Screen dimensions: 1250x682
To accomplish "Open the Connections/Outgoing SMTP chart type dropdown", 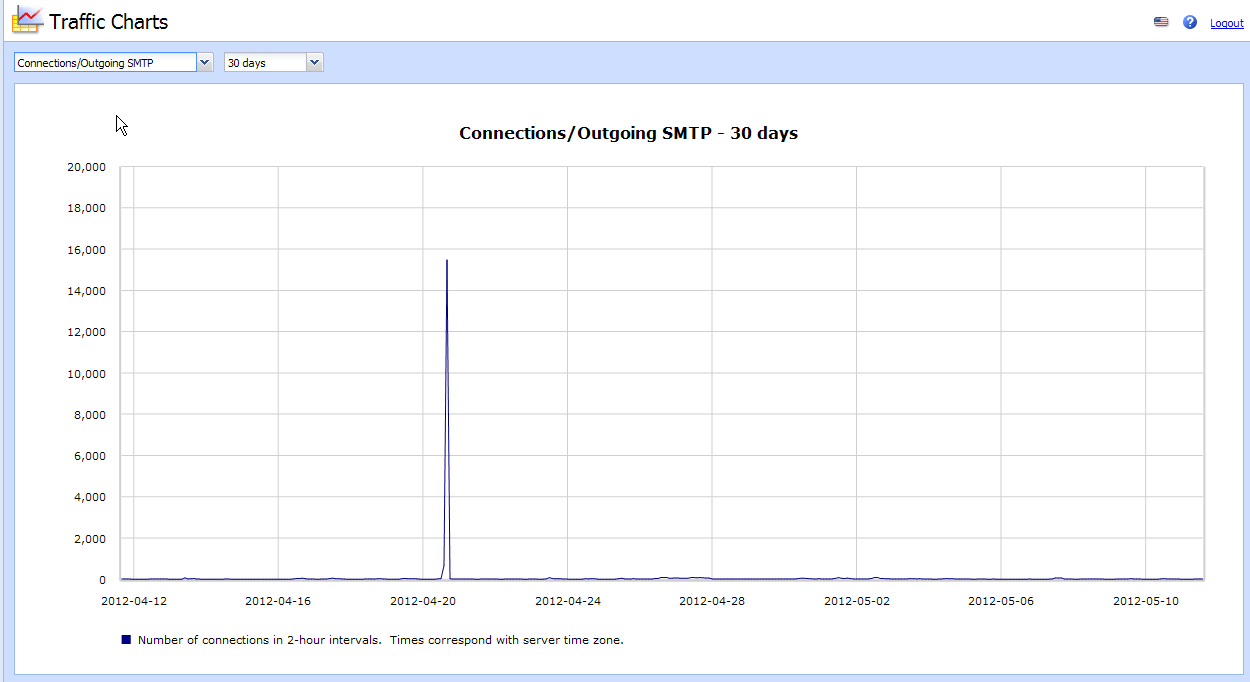I will tap(114, 63).
